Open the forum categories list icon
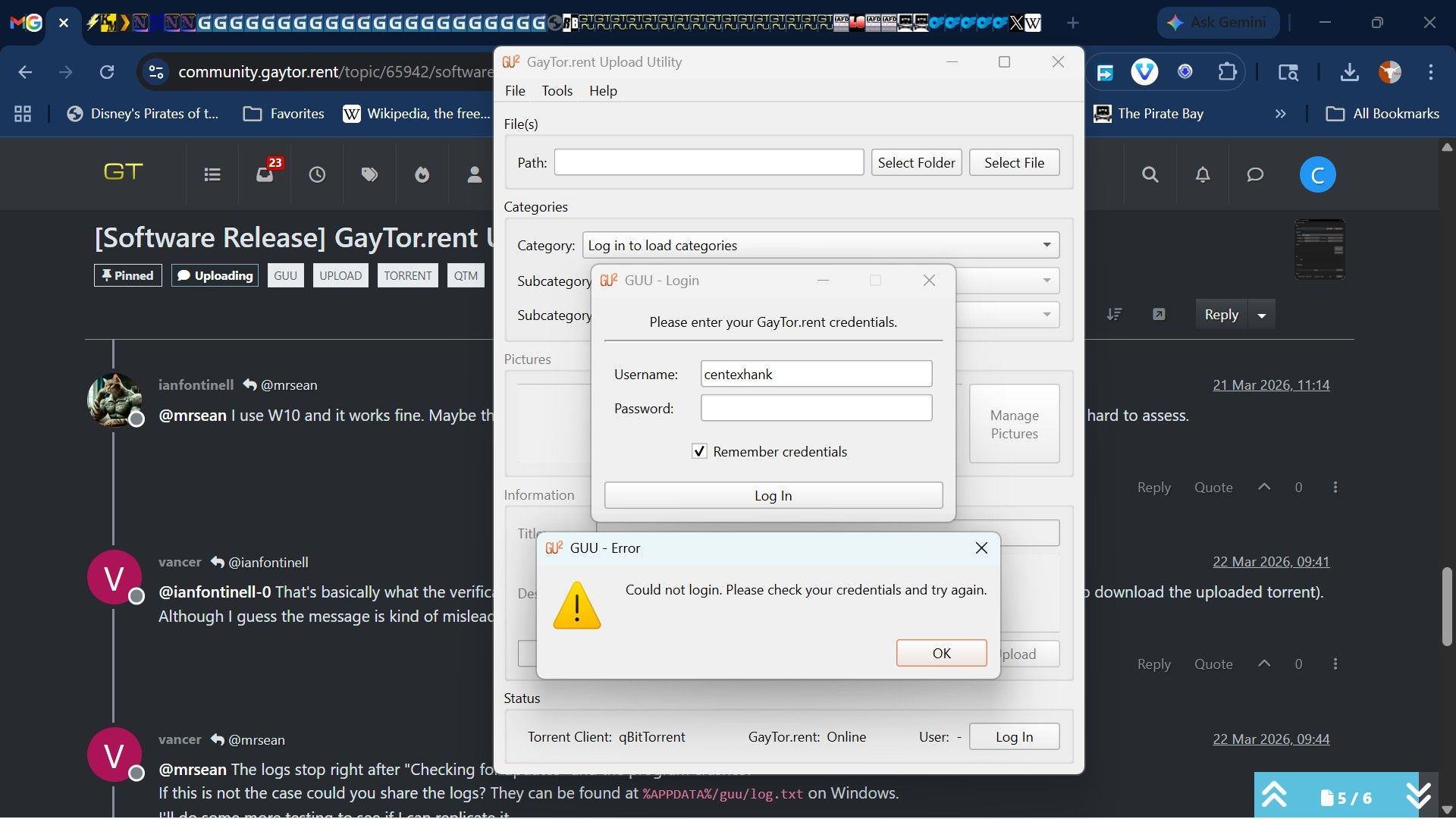1456x819 pixels. click(x=212, y=175)
